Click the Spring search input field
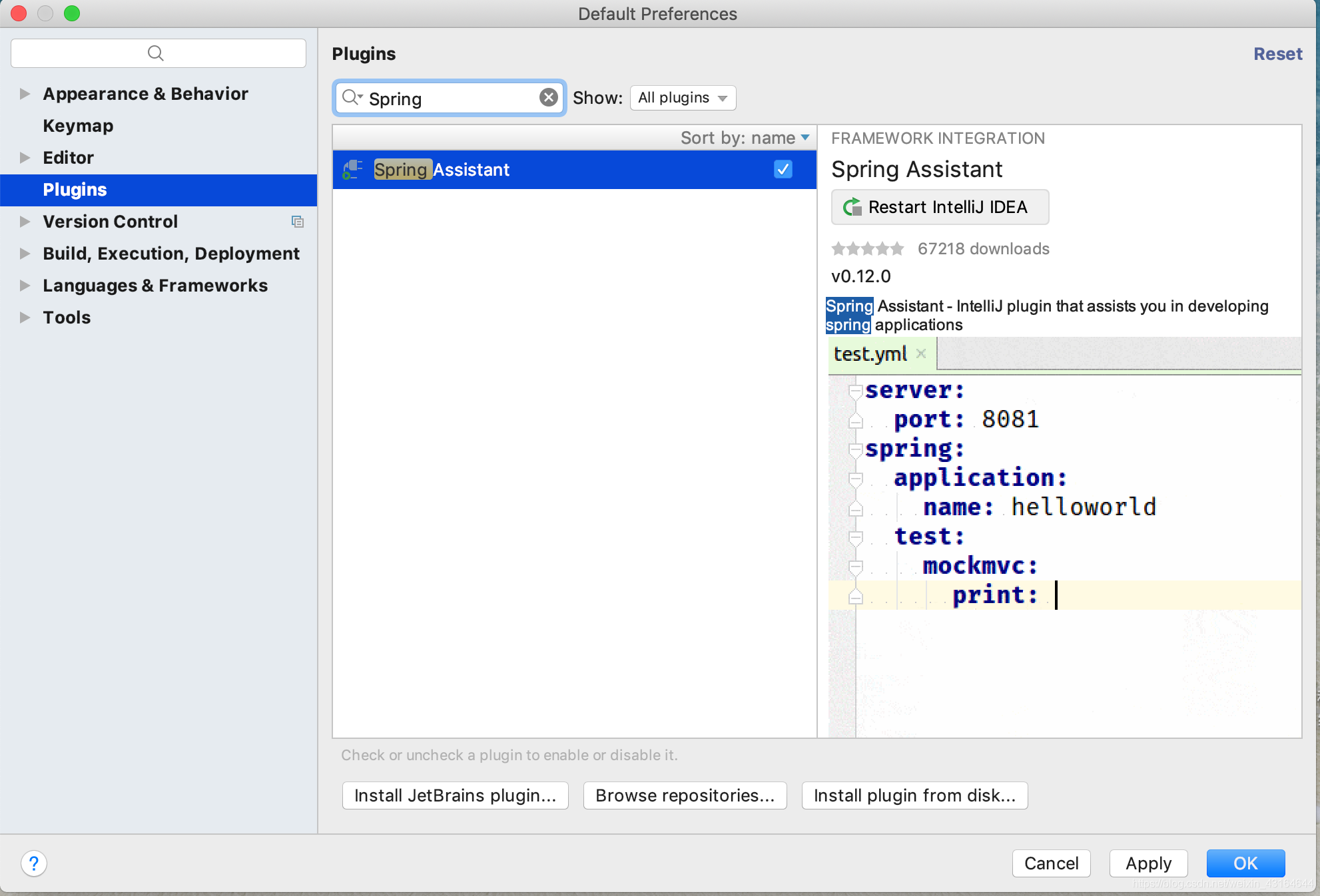The height and width of the screenshot is (896, 1320). pos(451,97)
